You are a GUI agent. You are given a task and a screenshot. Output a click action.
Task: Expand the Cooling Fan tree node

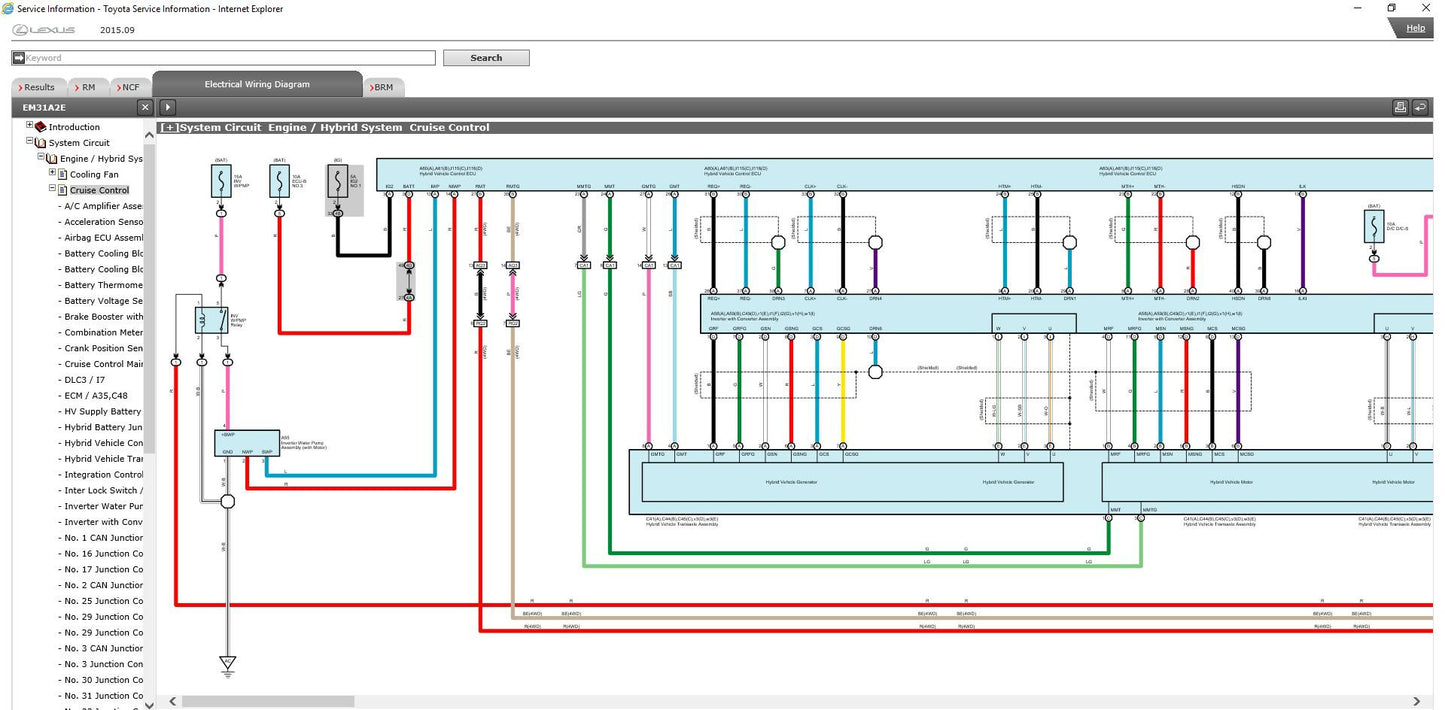coord(52,173)
